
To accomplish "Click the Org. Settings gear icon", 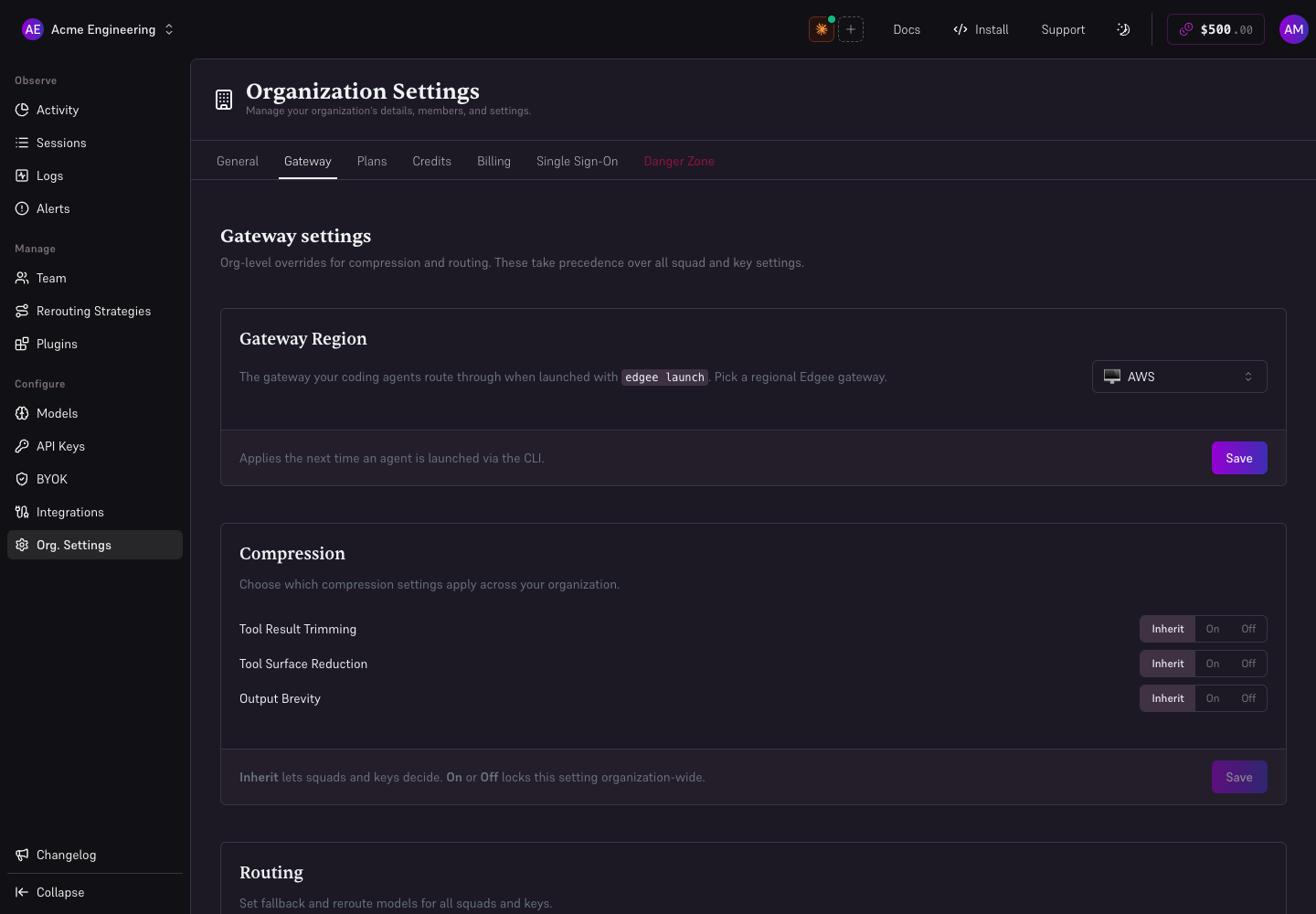I will 22,545.
